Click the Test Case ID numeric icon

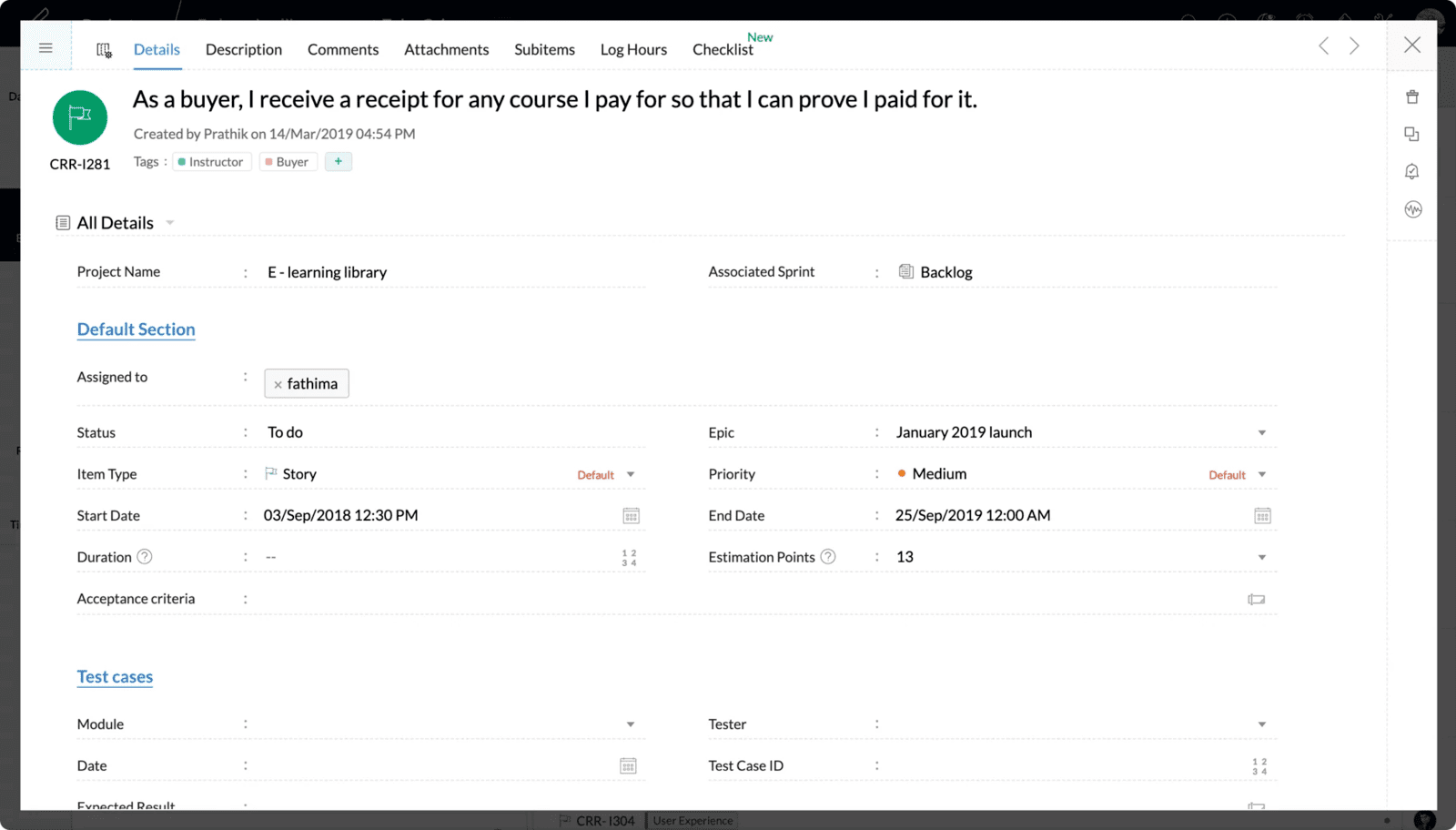click(x=1259, y=767)
